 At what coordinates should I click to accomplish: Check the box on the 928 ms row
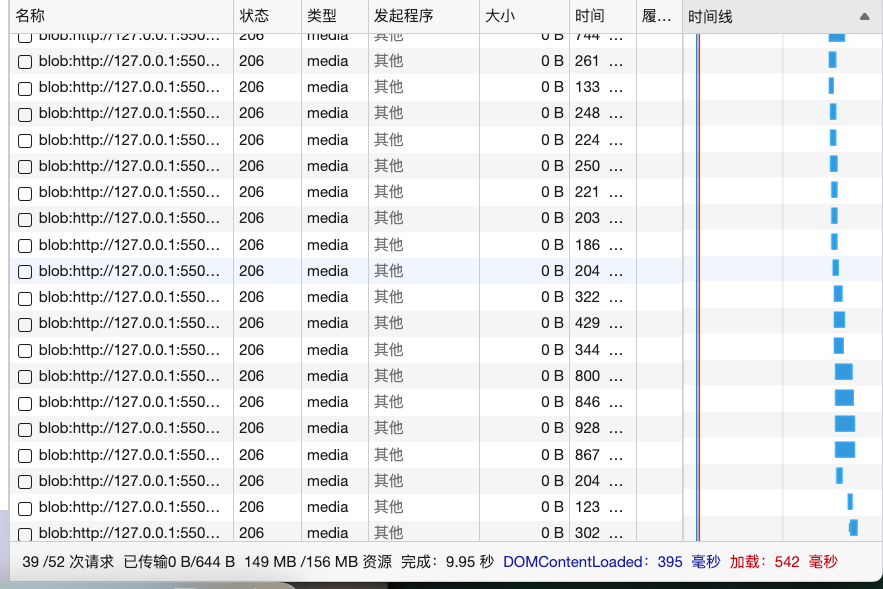pyautogui.click(x=26, y=429)
